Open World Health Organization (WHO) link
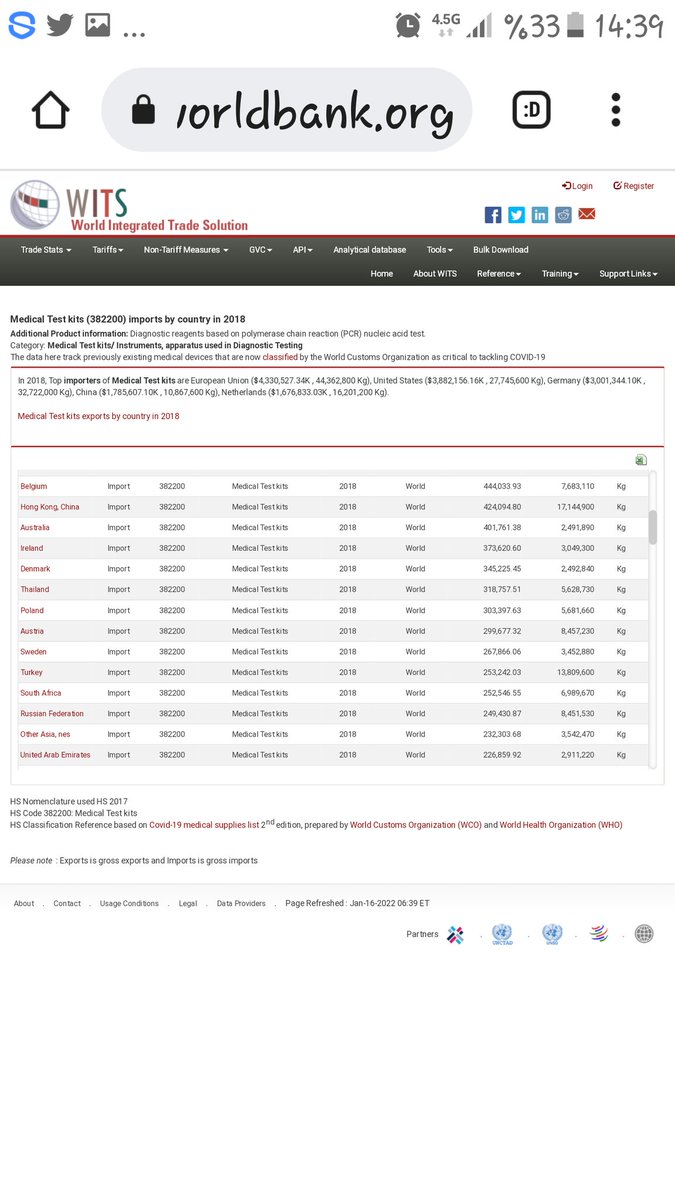The width and height of the screenshot is (675, 1200). click(561, 825)
